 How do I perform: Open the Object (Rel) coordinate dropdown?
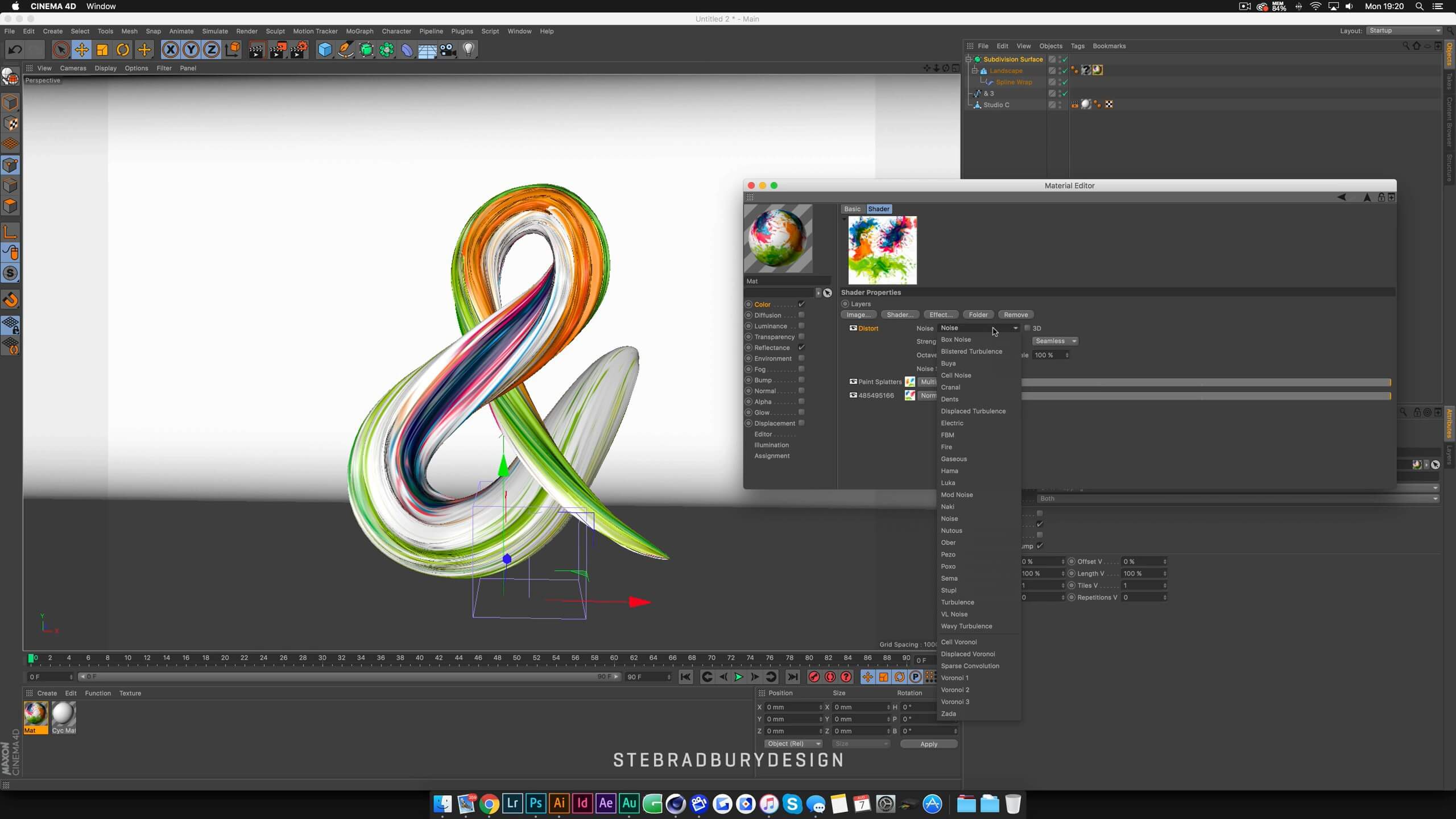point(793,744)
